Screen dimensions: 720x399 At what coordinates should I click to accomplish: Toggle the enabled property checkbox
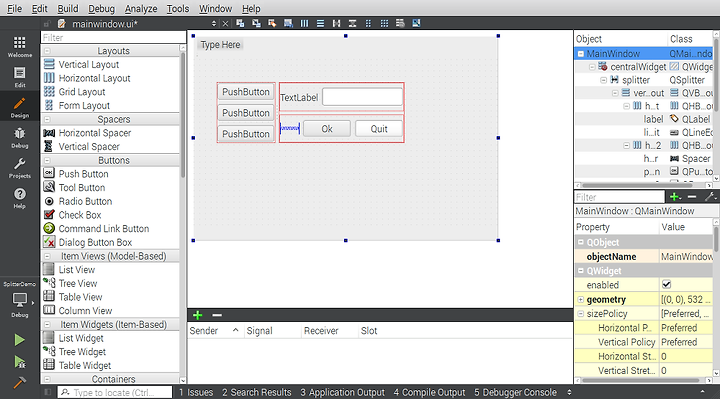[666, 285]
